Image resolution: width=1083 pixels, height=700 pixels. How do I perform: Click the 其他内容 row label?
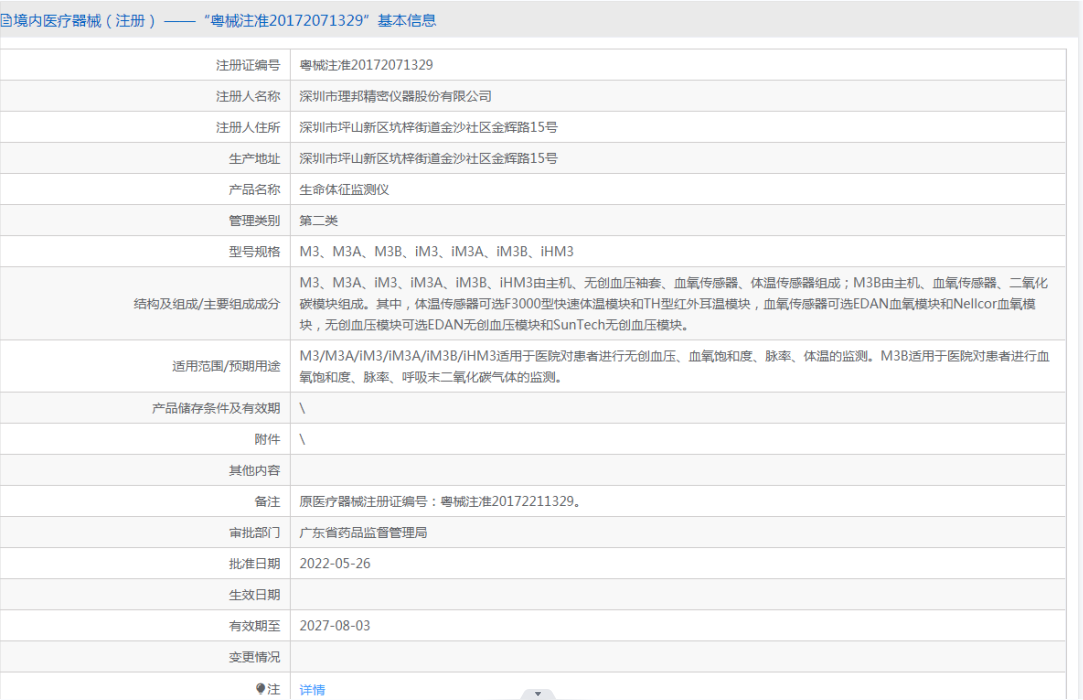[x=254, y=470]
